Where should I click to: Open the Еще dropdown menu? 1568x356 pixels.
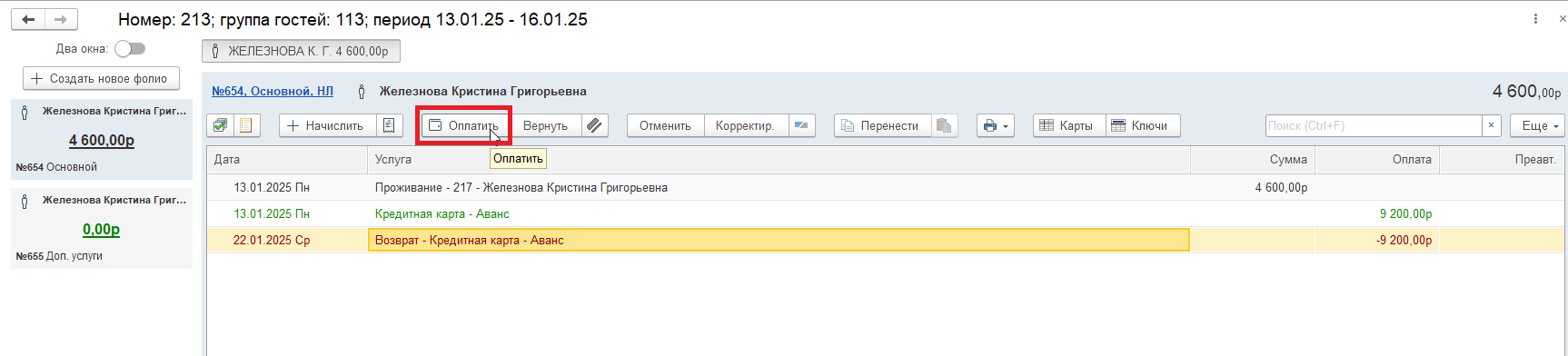coord(1538,125)
